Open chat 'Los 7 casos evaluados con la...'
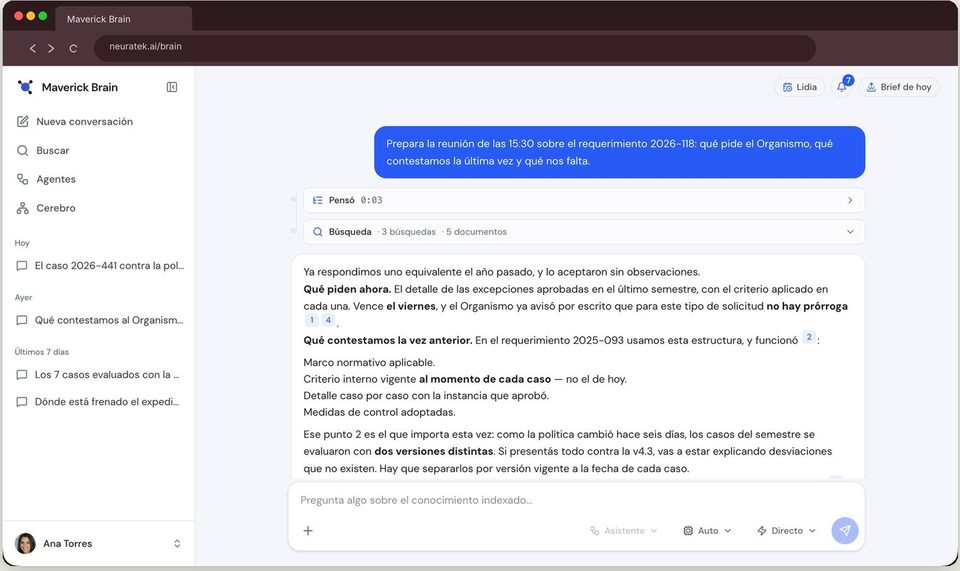 (99, 375)
